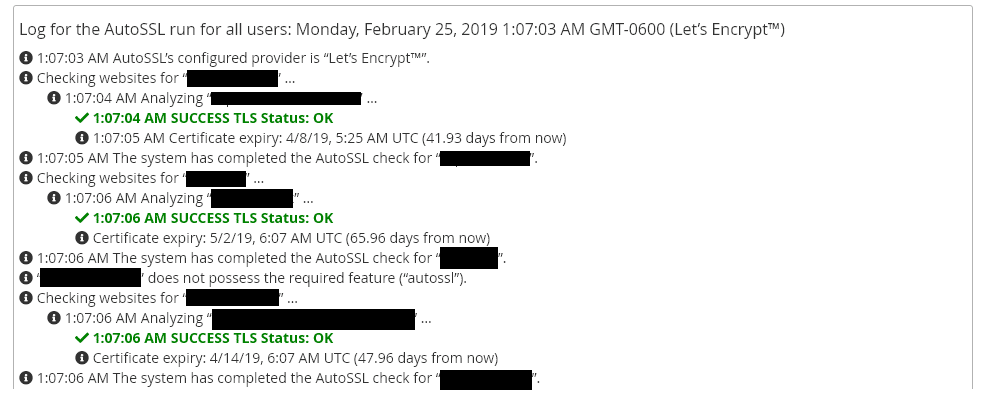Click the redacted domain in first Analyzing line
This screenshot has width=982, height=403.
coord(286,98)
